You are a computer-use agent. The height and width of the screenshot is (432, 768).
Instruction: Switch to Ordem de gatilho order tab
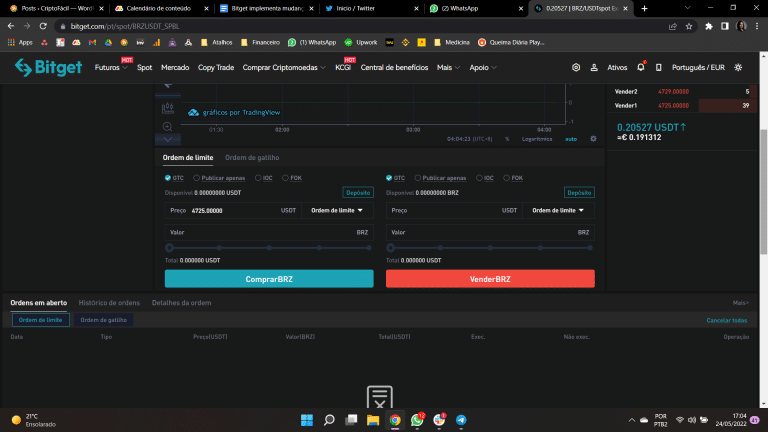(x=252, y=158)
